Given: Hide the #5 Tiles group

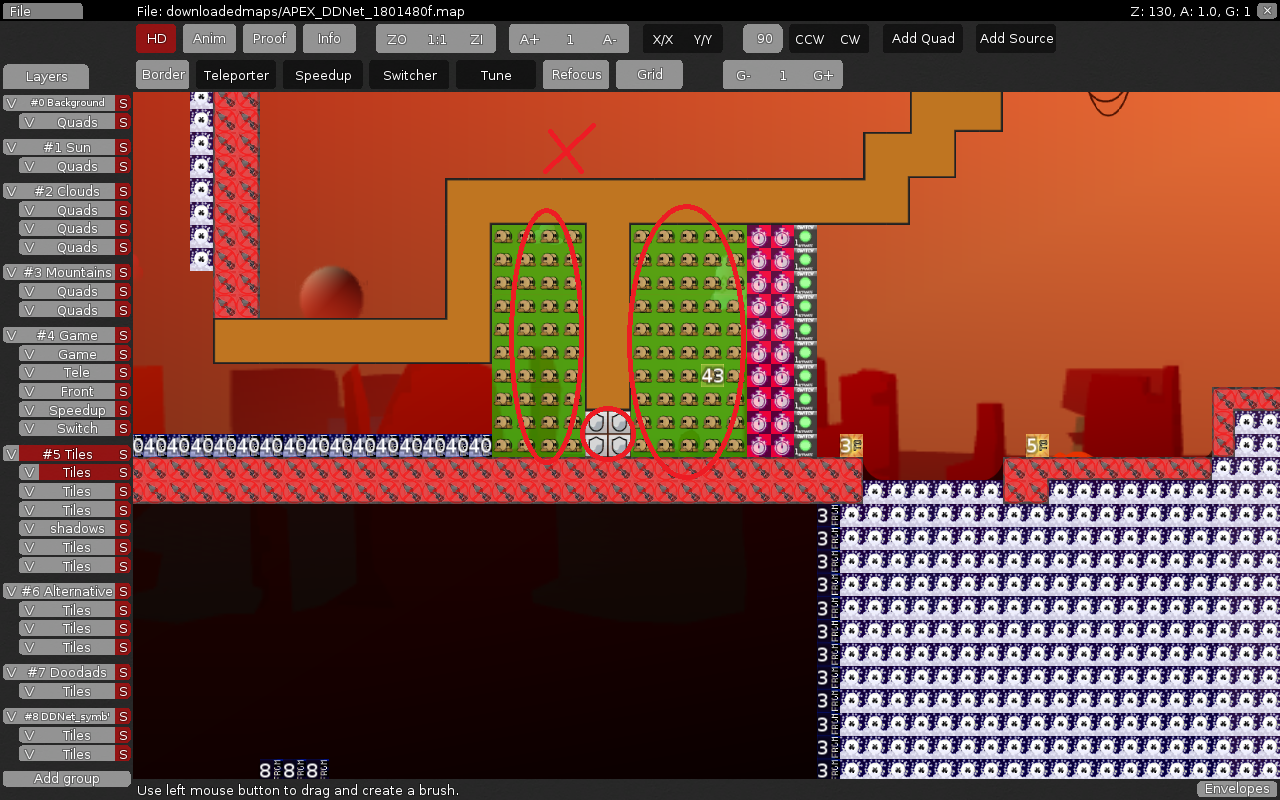Looking at the screenshot, I should (11, 454).
